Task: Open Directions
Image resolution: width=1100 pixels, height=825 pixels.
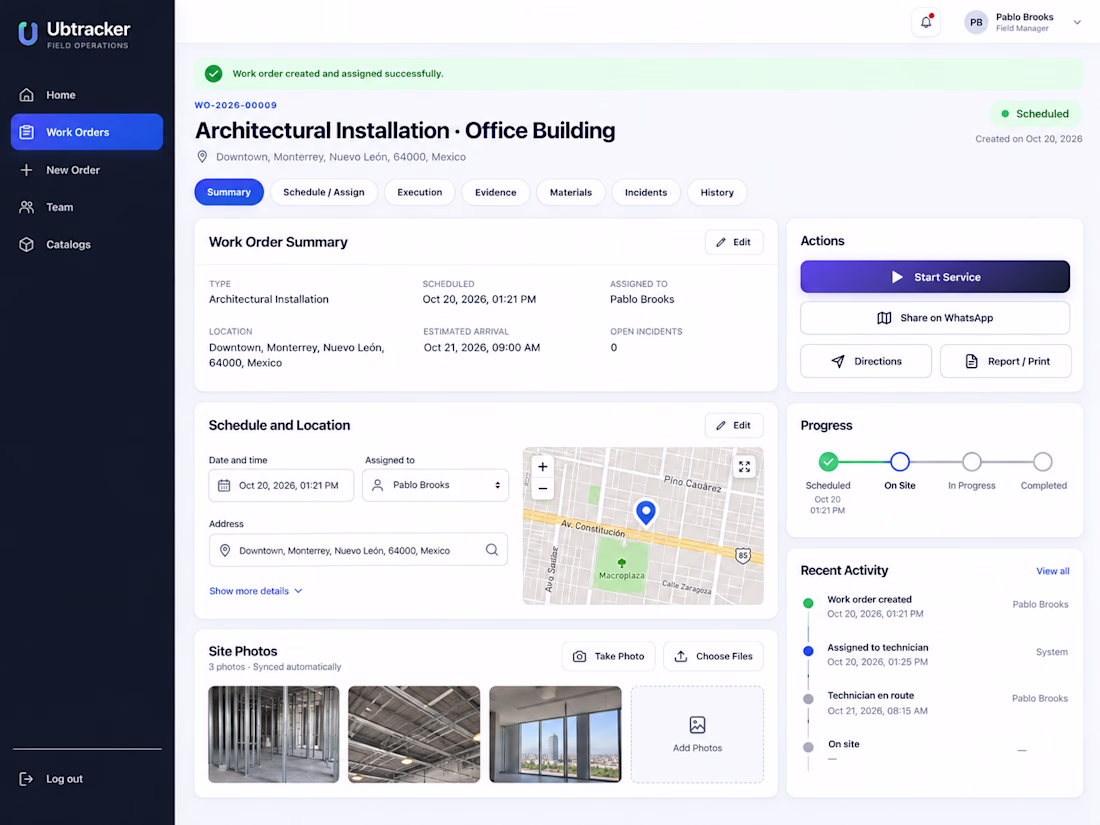Action: 866,361
